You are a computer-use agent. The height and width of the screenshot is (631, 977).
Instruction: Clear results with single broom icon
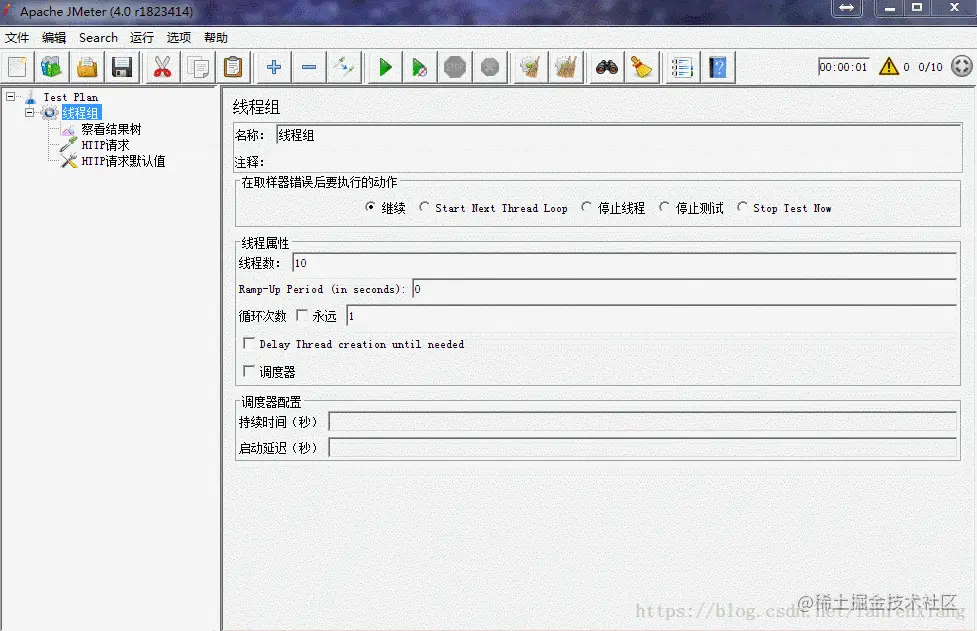530,67
